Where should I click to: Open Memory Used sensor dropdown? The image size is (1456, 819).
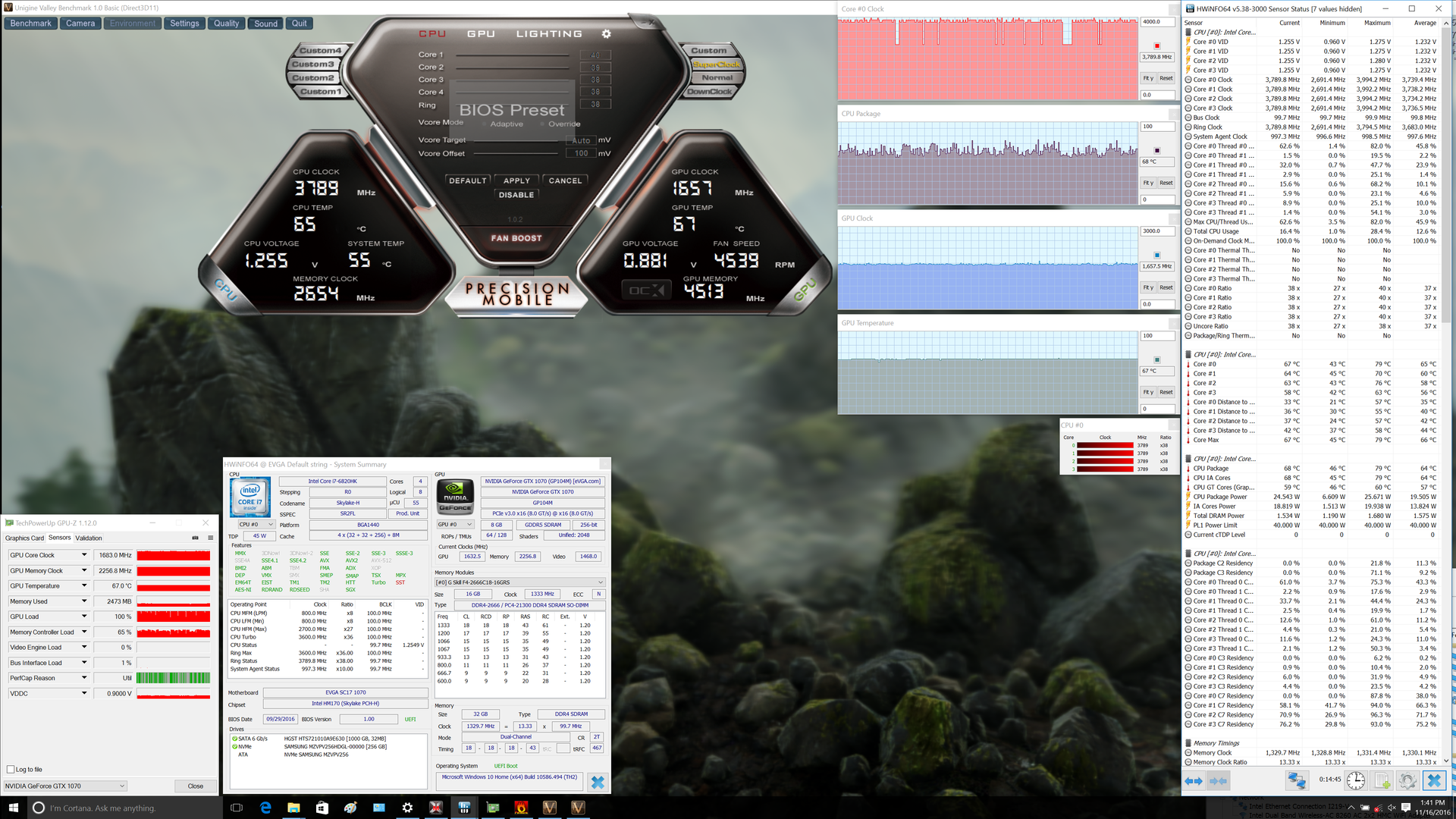point(84,601)
